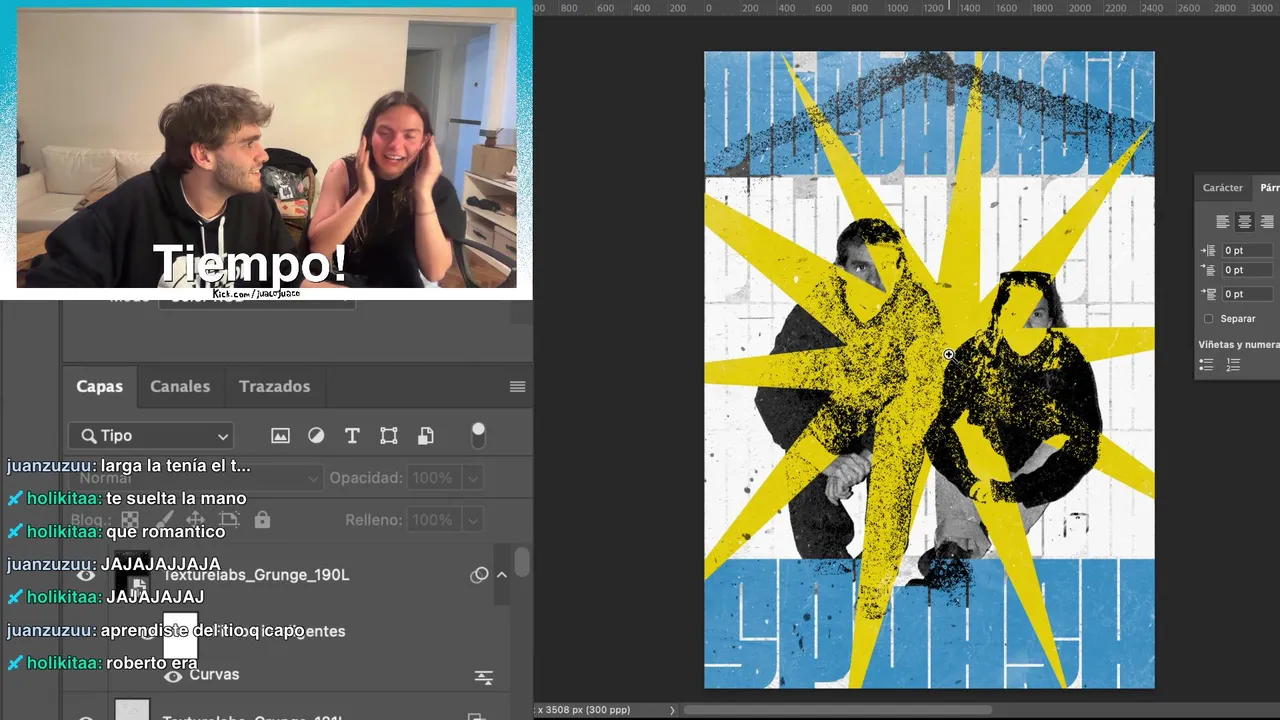Filter layers by shape layers icon

click(x=389, y=436)
